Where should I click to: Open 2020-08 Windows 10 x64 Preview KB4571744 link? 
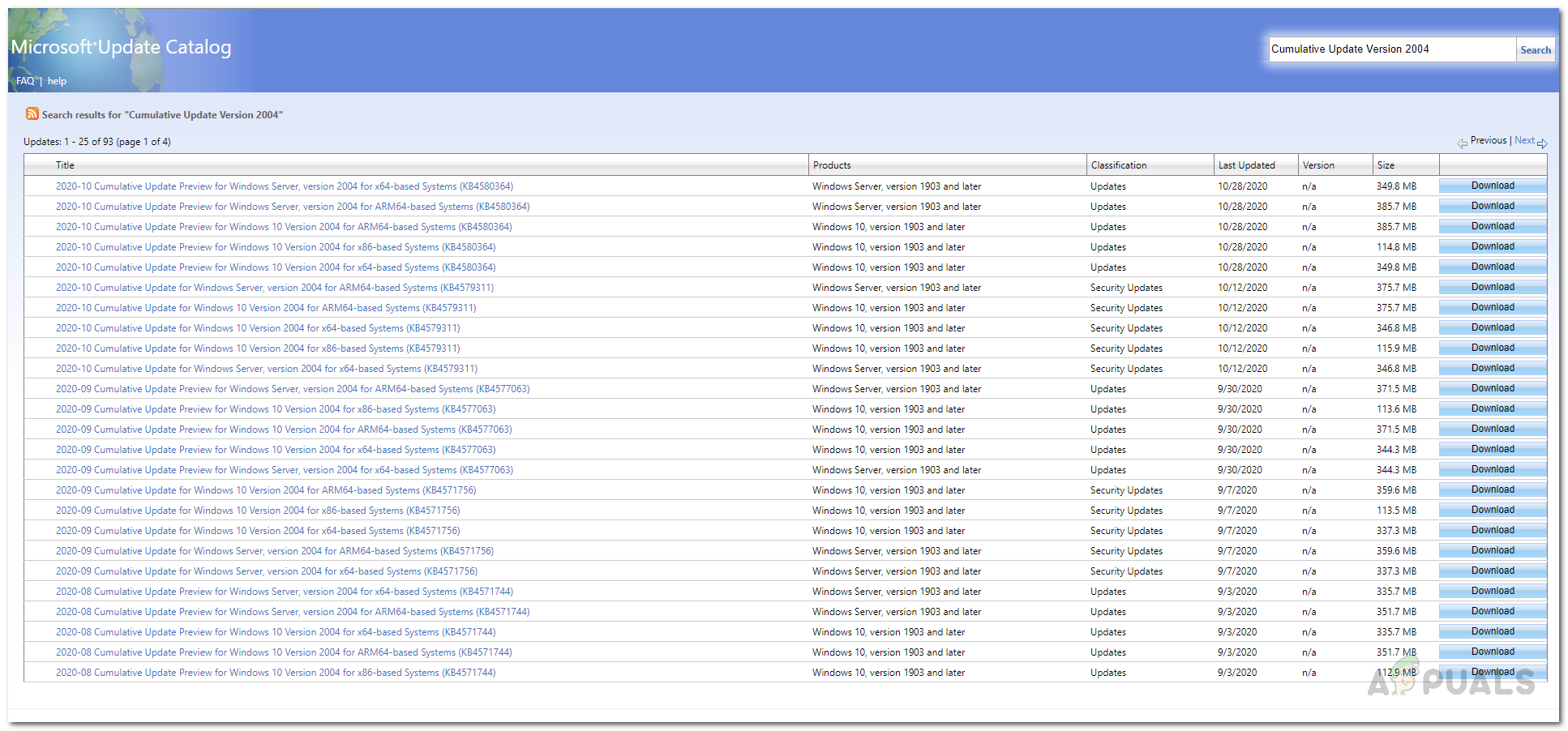click(x=276, y=632)
